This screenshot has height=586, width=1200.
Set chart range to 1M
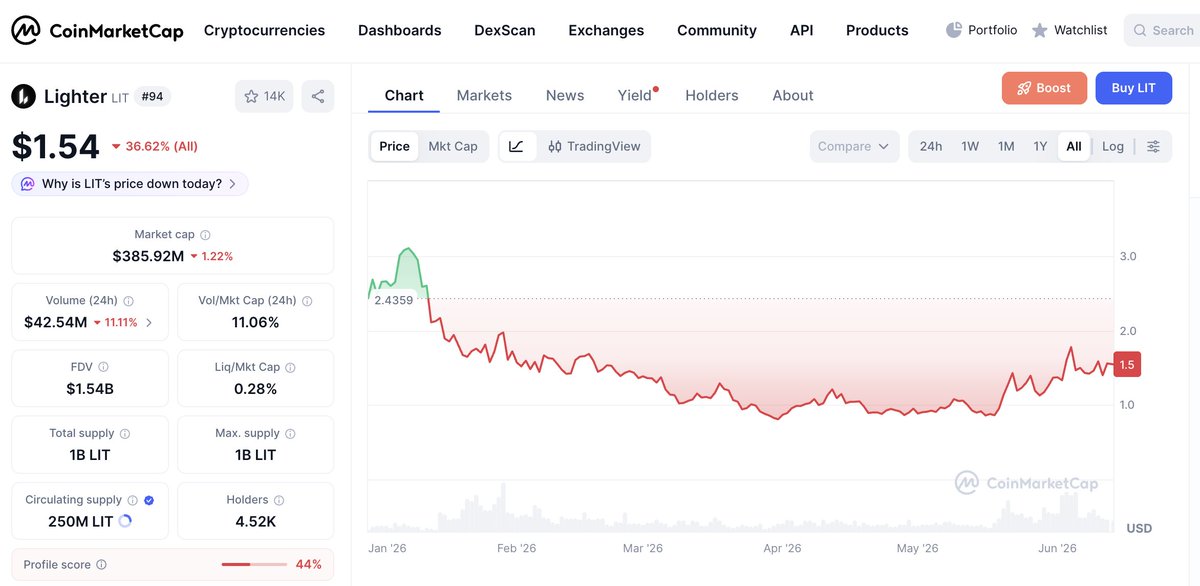click(1006, 146)
